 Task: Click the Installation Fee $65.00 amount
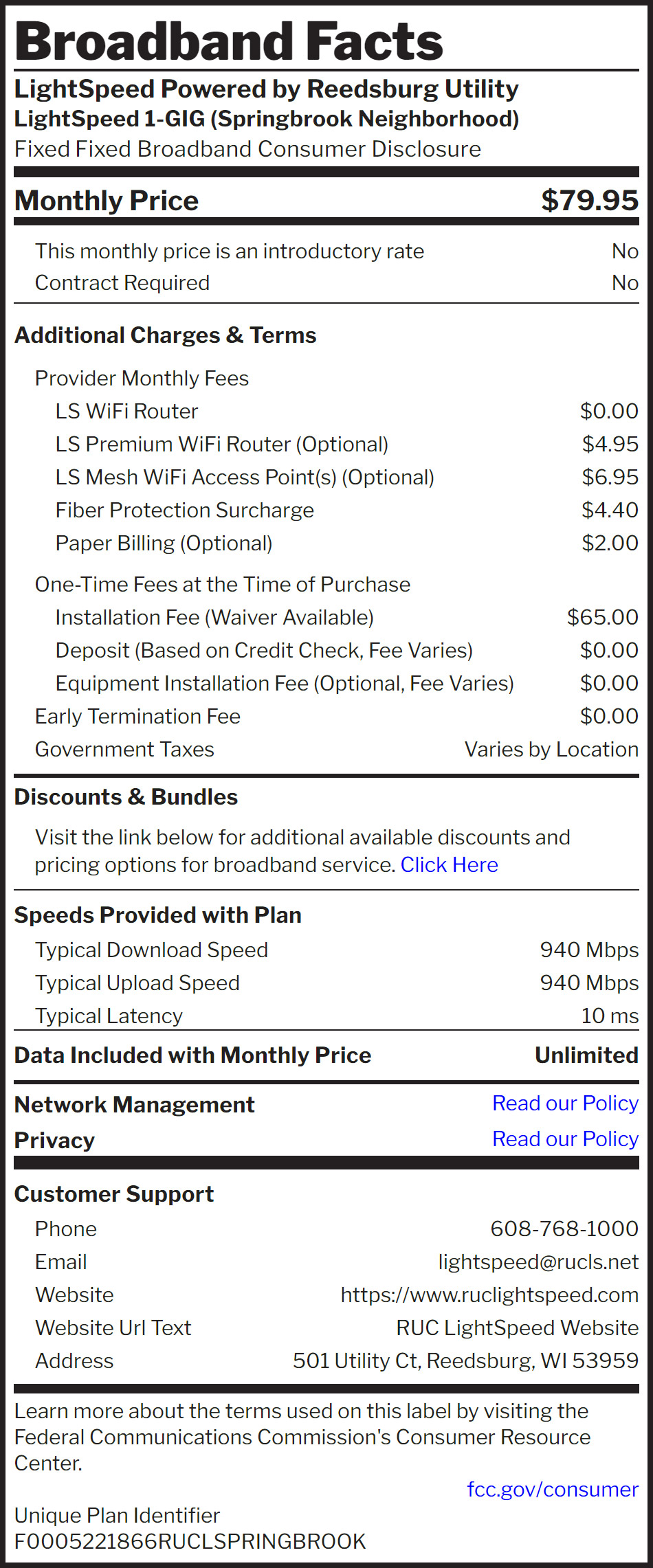click(602, 617)
